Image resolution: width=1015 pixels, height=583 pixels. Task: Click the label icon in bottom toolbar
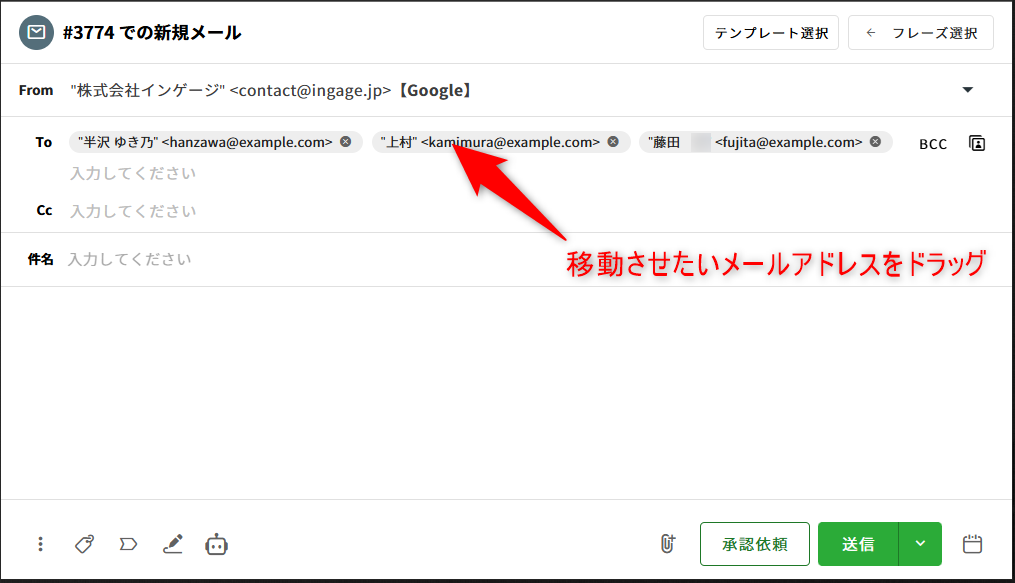[x=128, y=544]
